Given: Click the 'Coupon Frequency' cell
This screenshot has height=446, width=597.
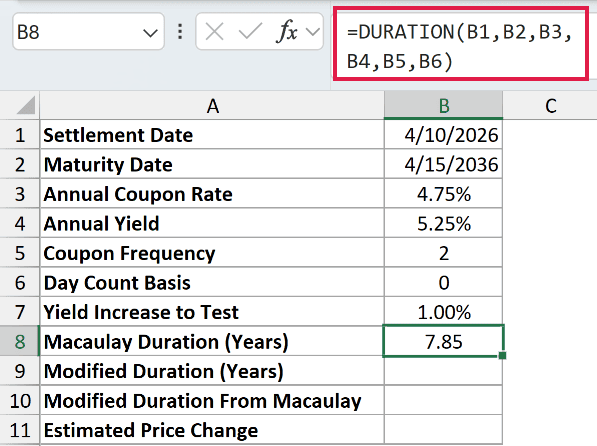Looking at the screenshot, I should tap(212, 253).
